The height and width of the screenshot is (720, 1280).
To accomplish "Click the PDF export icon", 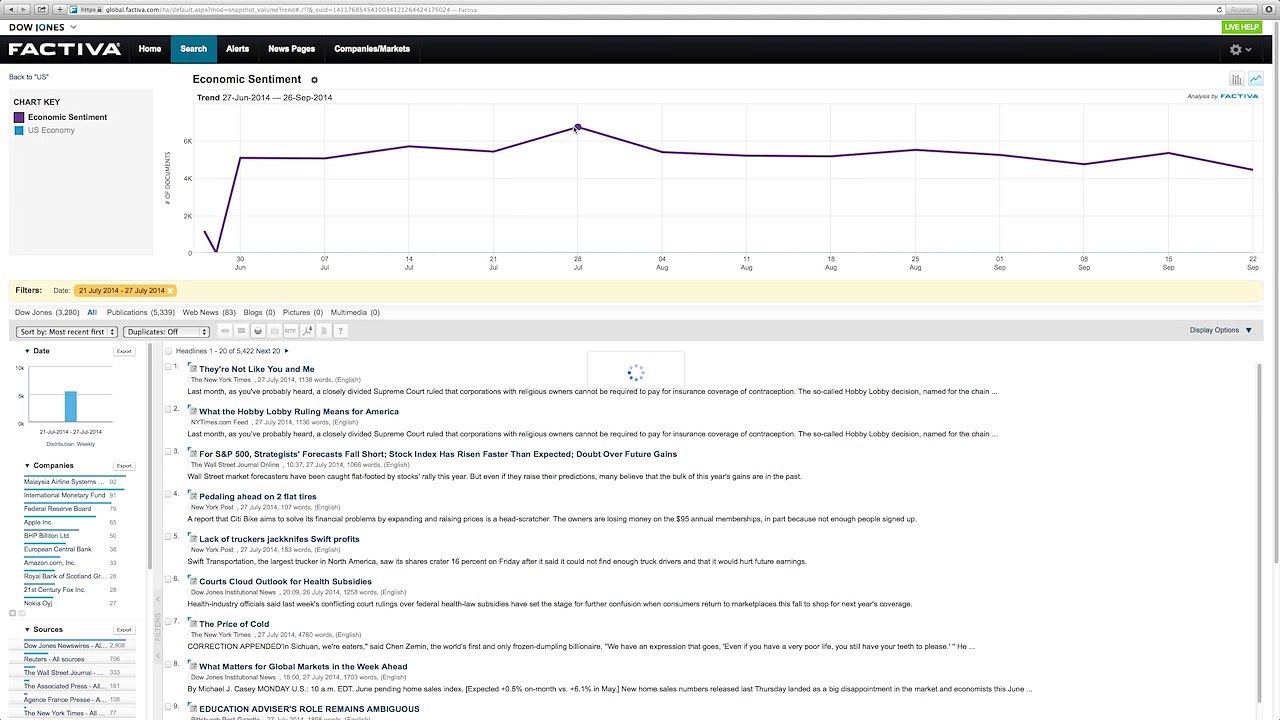I will tap(307, 331).
